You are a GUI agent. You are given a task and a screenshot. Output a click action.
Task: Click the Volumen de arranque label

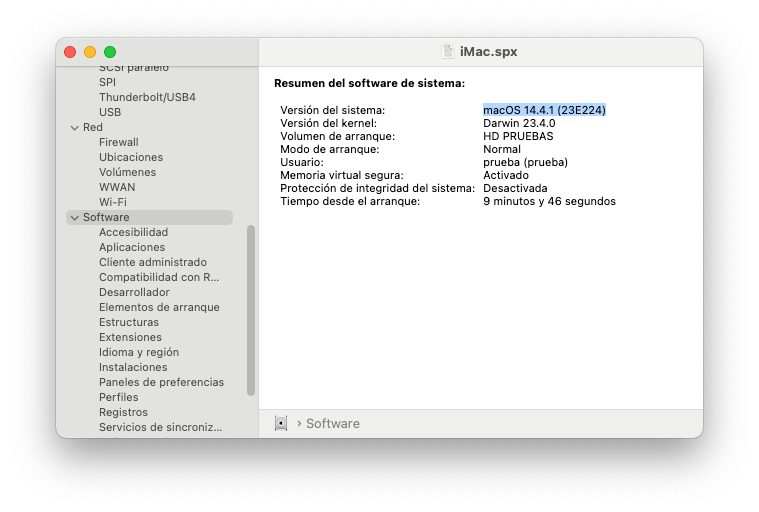pyautogui.click(x=337, y=136)
